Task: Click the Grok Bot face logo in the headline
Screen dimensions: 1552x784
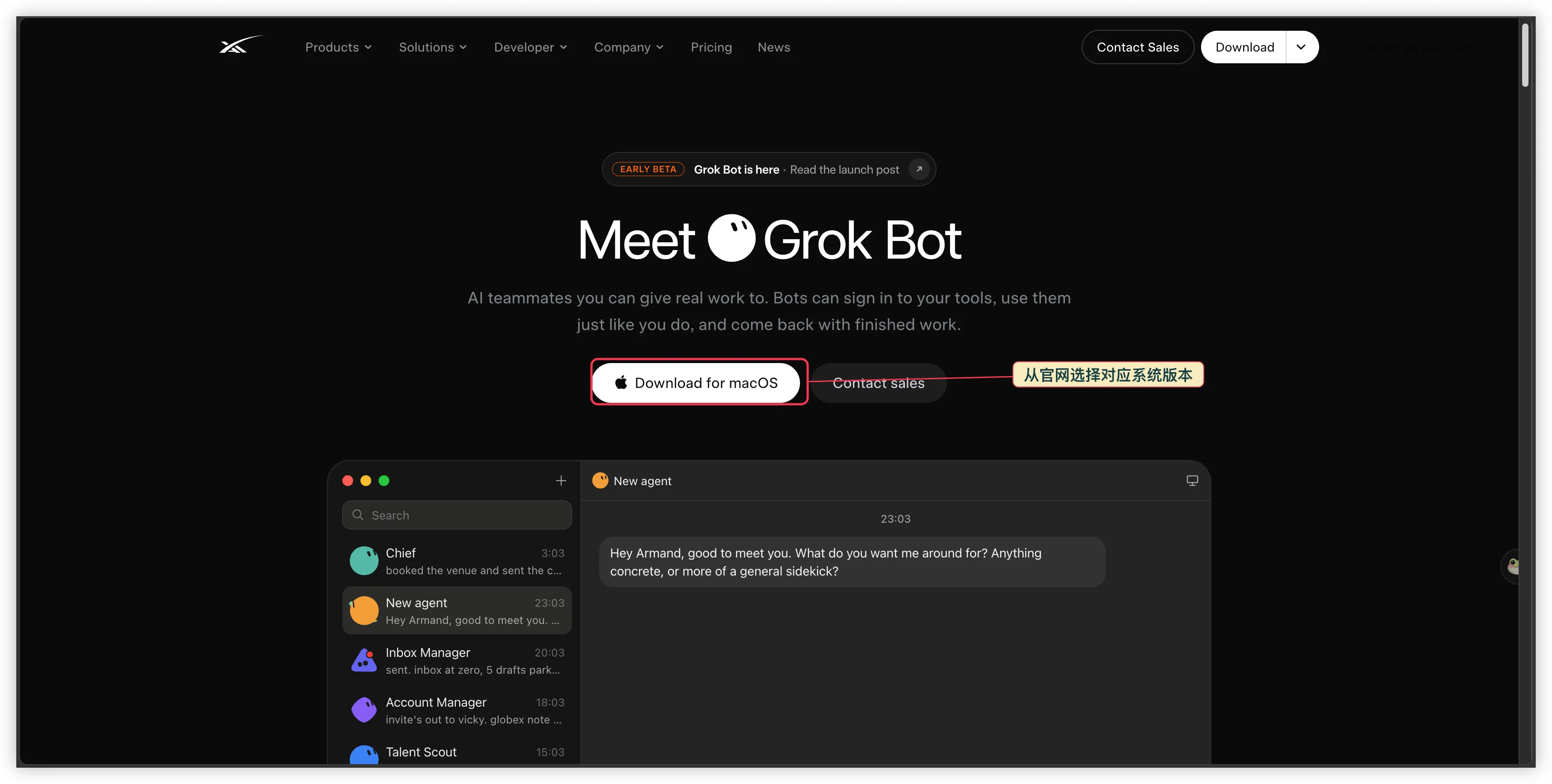Action: pyautogui.click(x=731, y=238)
